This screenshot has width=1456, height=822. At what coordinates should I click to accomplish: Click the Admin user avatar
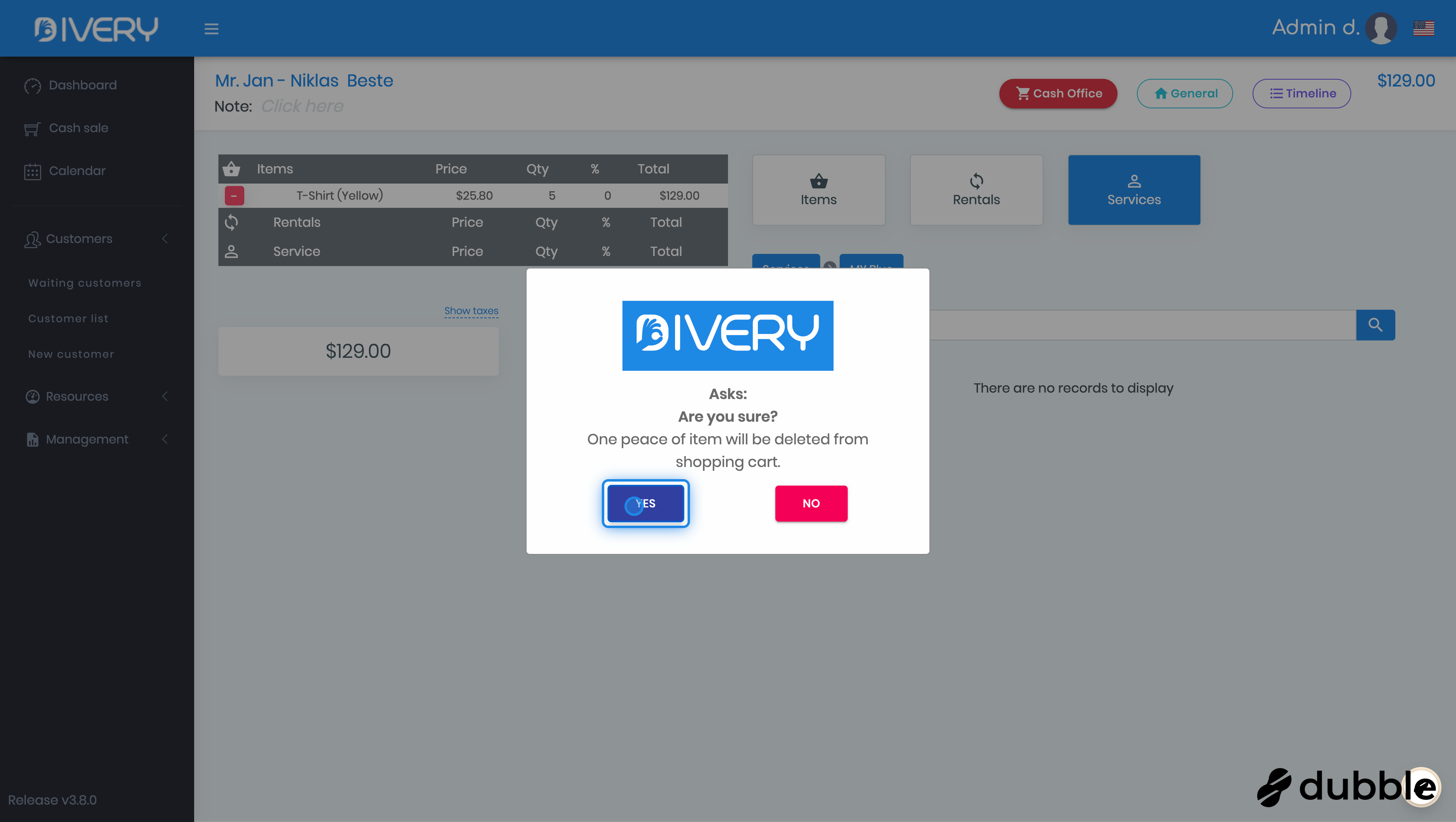(x=1381, y=27)
